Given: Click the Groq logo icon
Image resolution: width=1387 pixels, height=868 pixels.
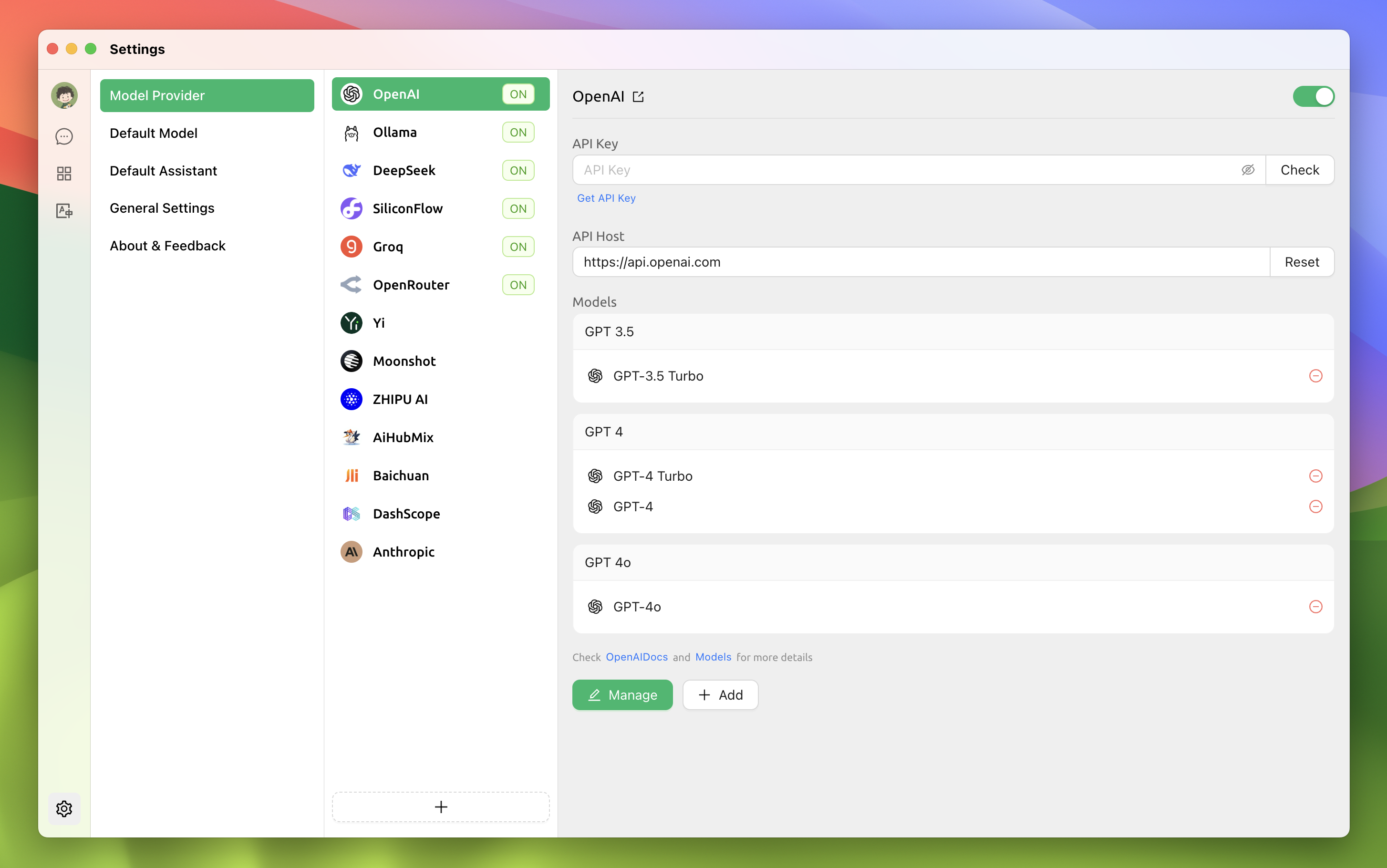Looking at the screenshot, I should [x=352, y=247].
